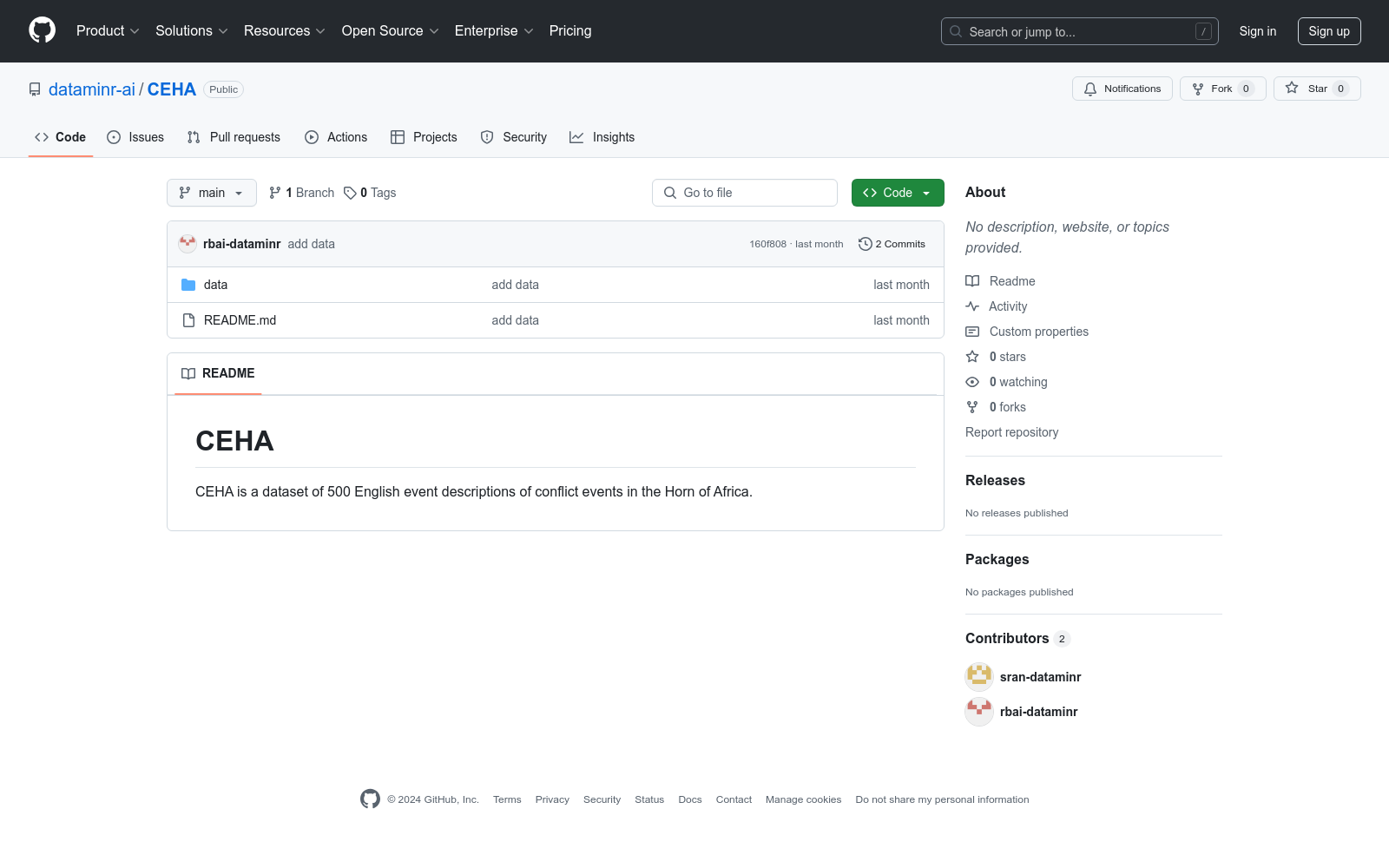Click the magnifier icon in header search
1389x868 pixels.
tap(956, 31)
